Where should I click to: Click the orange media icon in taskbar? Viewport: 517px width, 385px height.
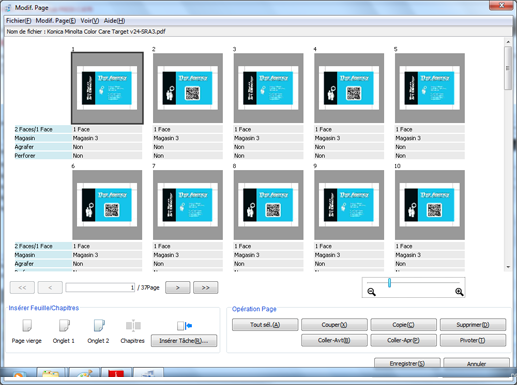click(19, 375)
